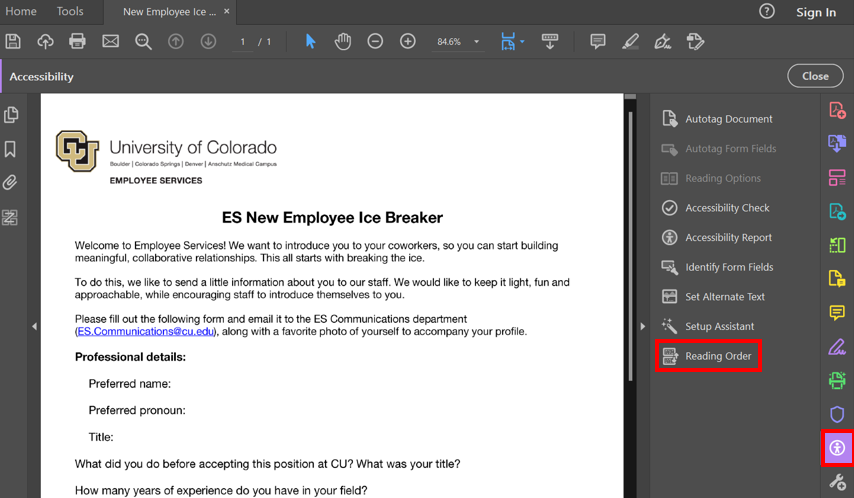Open Fill & Sign tool in right rail
Screen dimensions: 854x498
pyautogui.click(x=837, y=346)
